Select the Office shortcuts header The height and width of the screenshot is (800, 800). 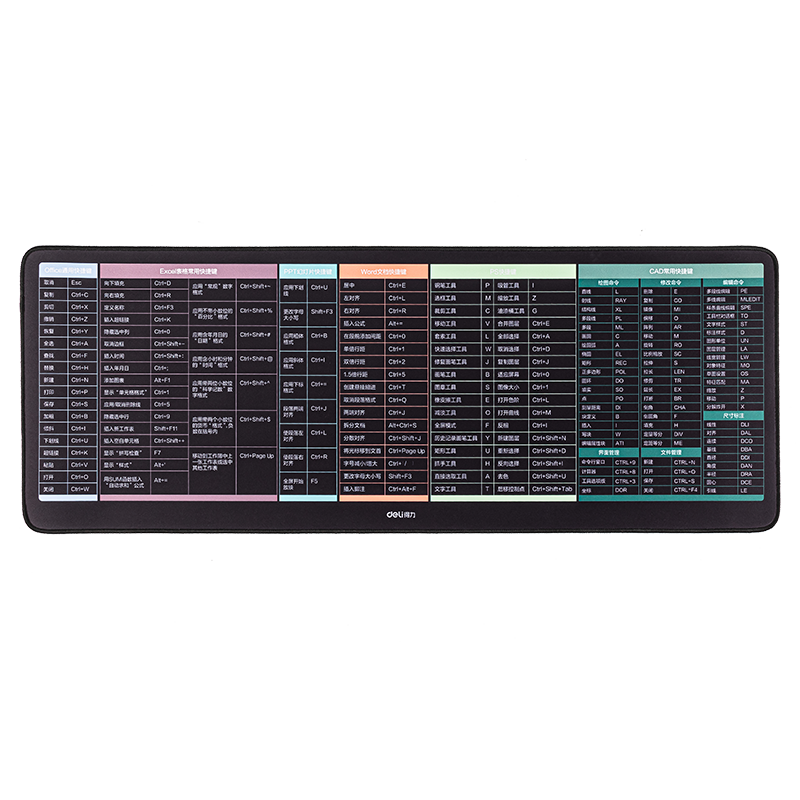(68, 270)
